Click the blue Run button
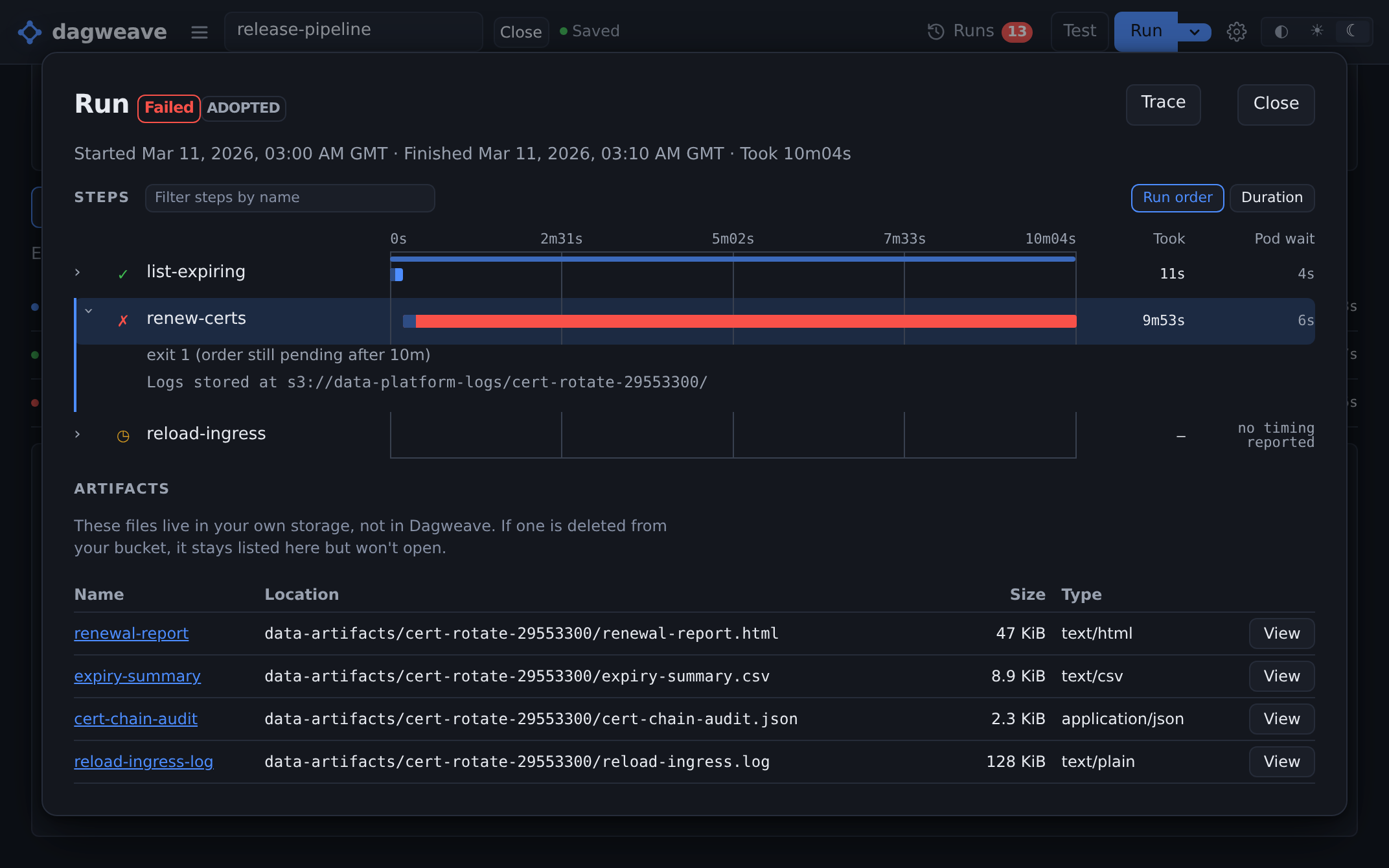The height and width of the screenshot is (868, 1389). point(1145,31)
